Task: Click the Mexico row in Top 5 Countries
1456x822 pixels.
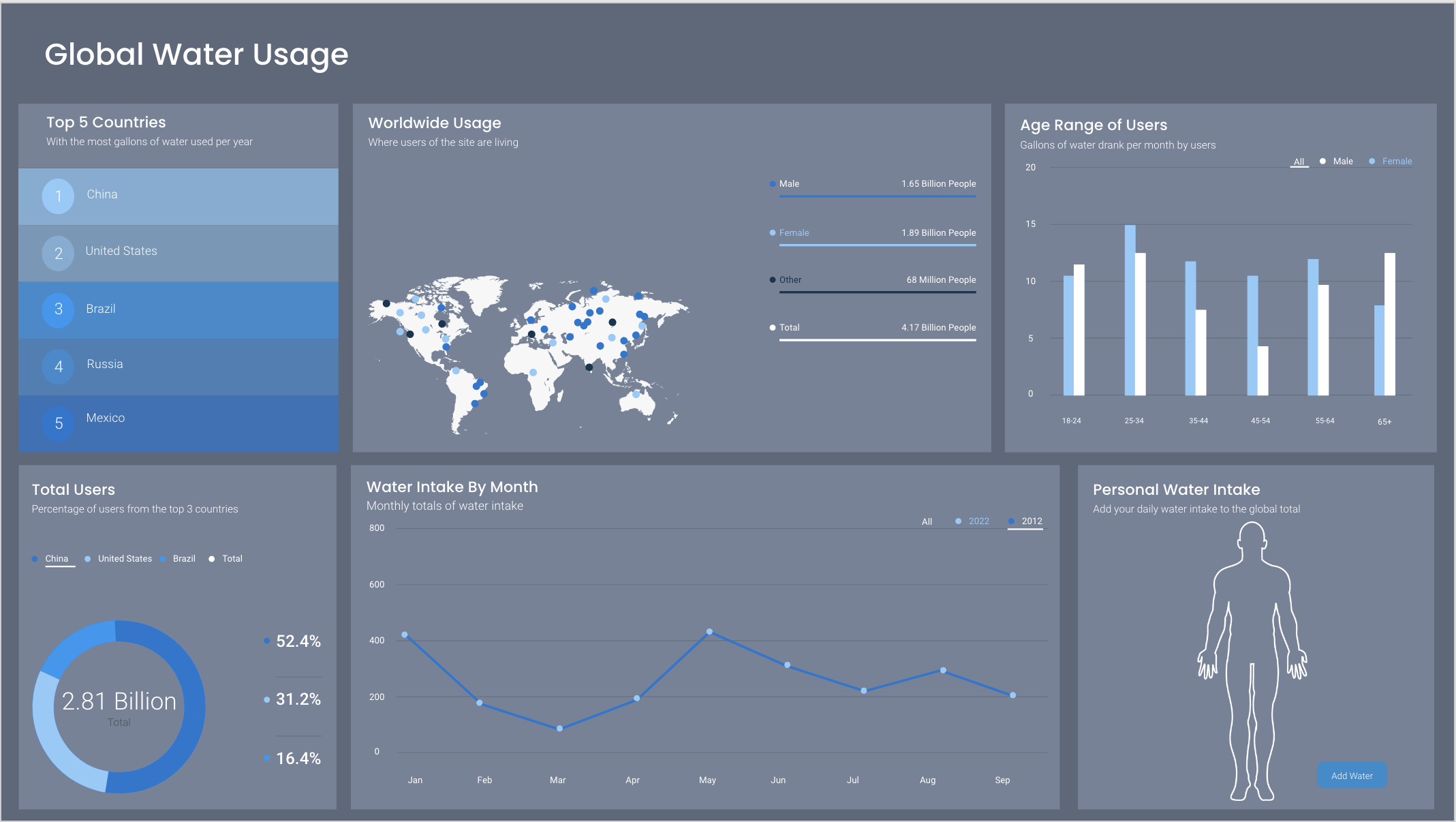Action: pos(179,423)
